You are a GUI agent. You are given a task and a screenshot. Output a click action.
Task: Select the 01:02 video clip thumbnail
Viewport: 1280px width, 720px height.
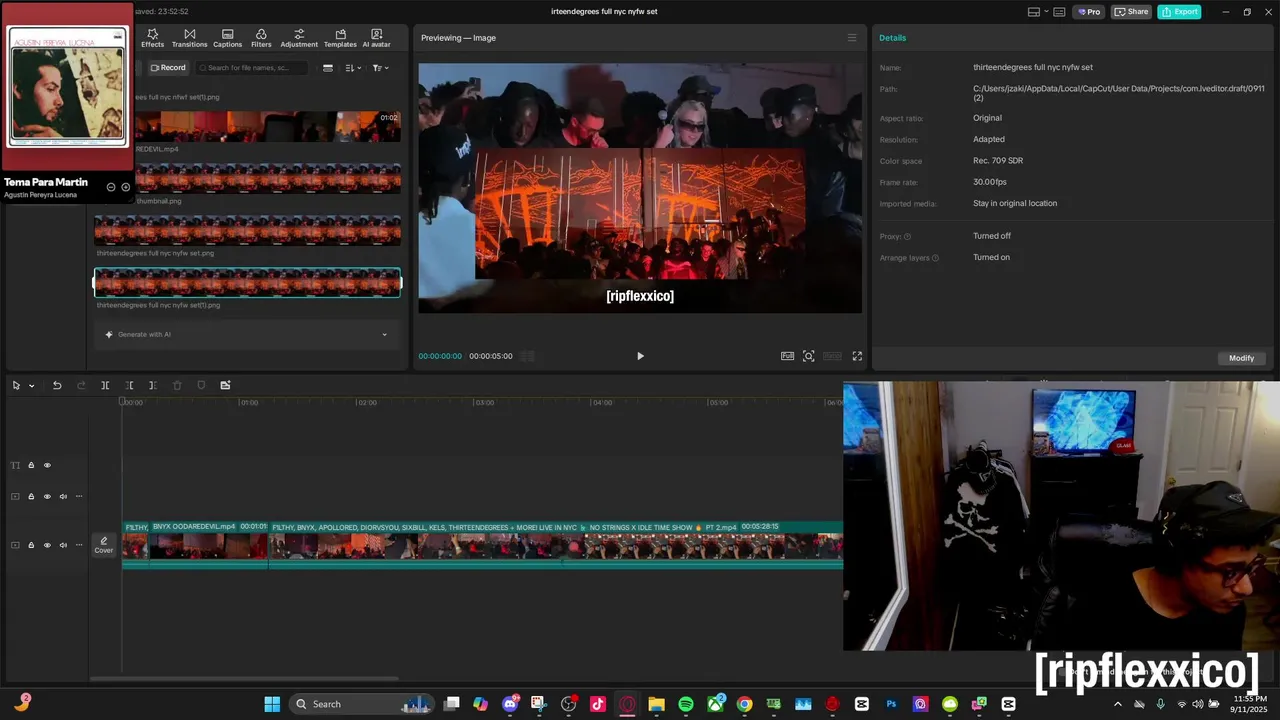[x=268, y=126]
